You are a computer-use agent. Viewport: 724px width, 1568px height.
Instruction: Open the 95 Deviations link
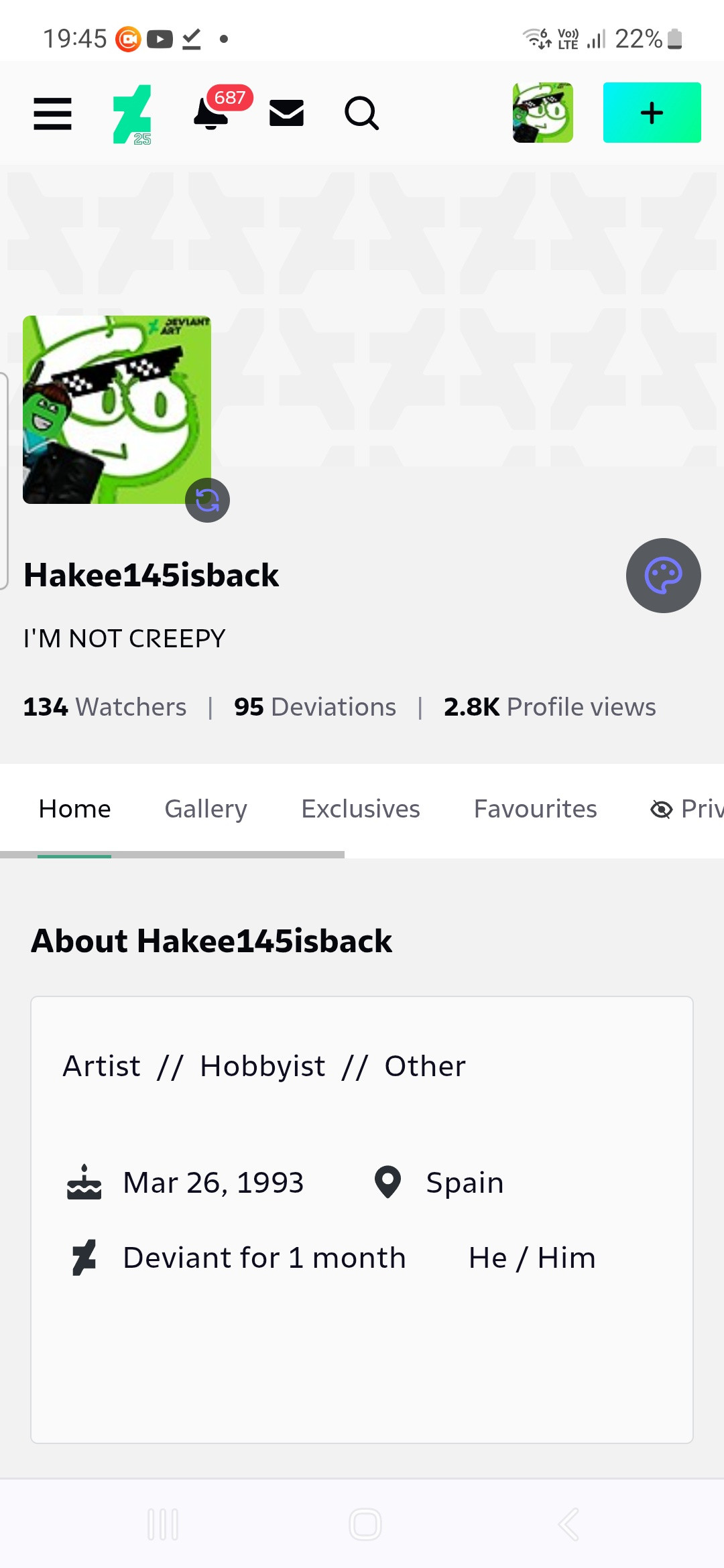[x=315, y=707]
